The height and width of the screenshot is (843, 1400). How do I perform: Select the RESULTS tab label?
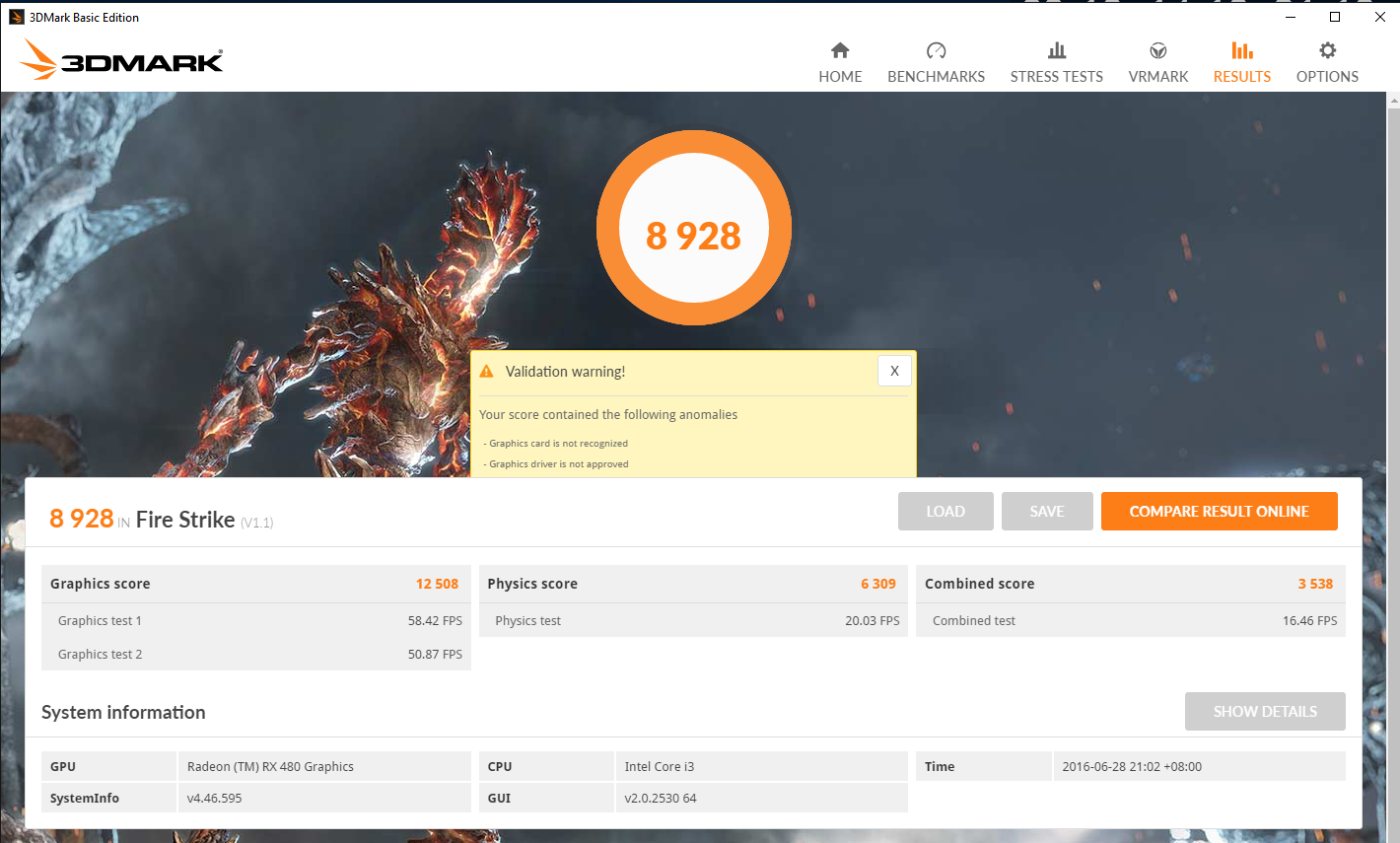tap(1242, 77)
